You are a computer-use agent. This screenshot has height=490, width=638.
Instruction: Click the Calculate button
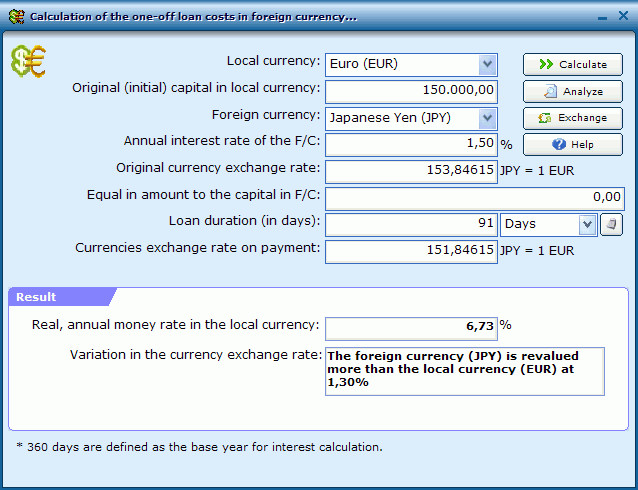point(572,64)
